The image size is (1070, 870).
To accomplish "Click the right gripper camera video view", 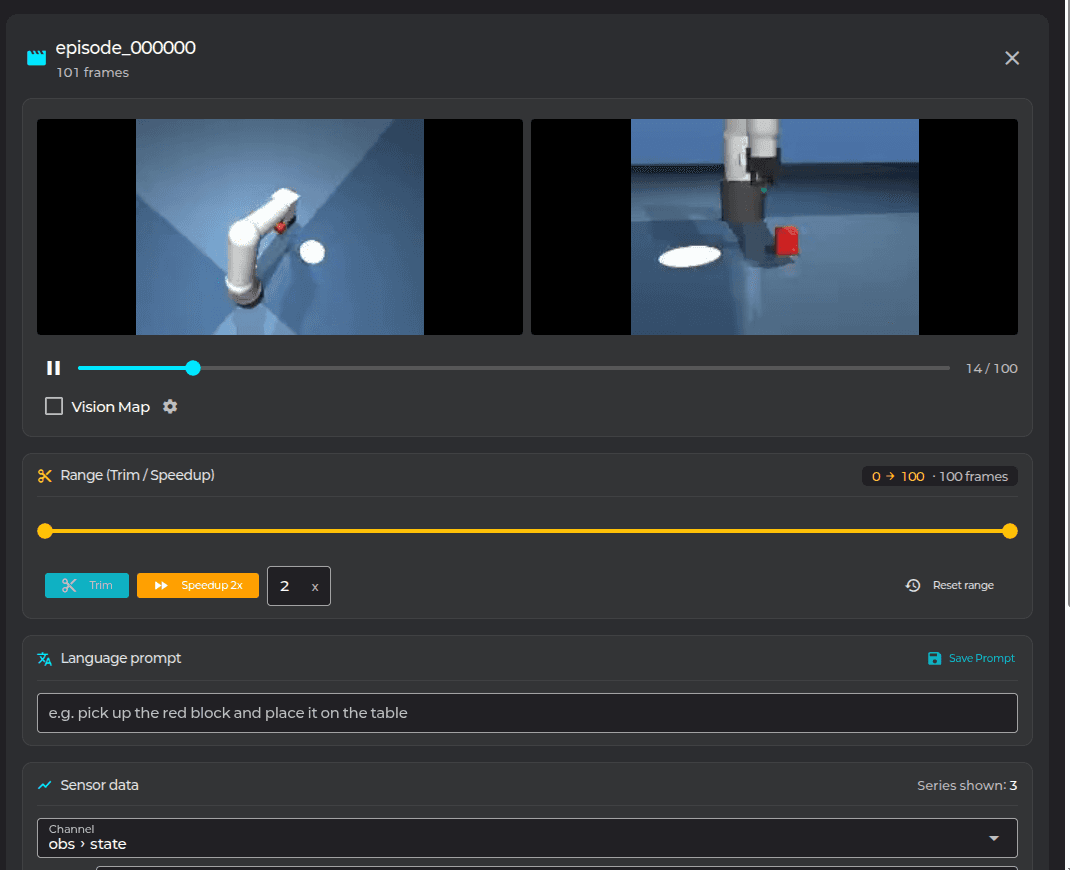I will [x=775, y=227].
